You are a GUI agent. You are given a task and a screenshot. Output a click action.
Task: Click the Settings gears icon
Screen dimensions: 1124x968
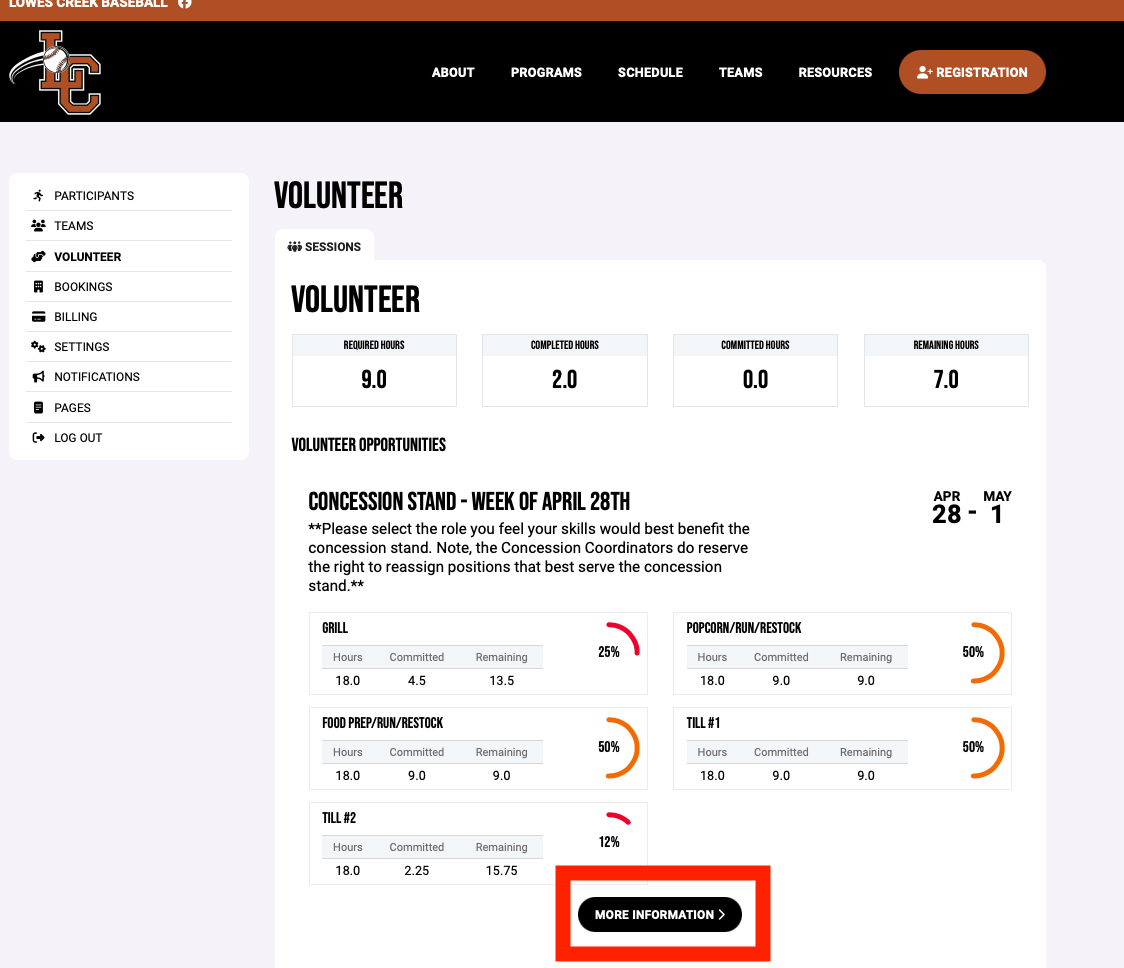click(x=38, y=347)
